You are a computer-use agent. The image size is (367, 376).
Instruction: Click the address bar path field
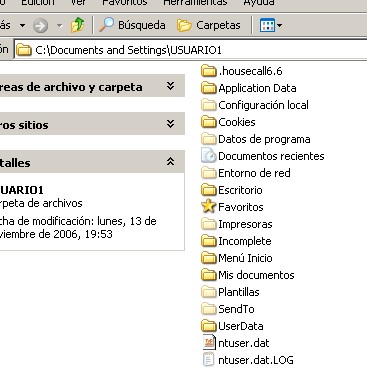pyautogui.click(x=190, y=50)
